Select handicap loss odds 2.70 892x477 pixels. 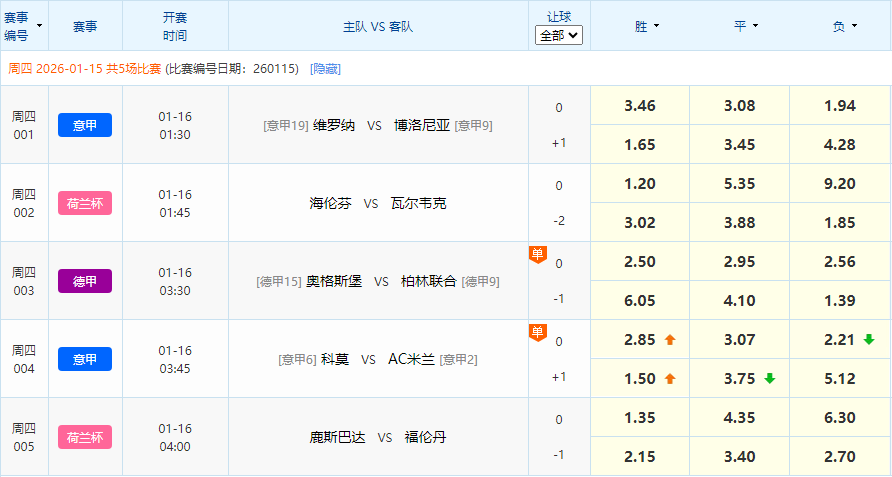[840, 457]
